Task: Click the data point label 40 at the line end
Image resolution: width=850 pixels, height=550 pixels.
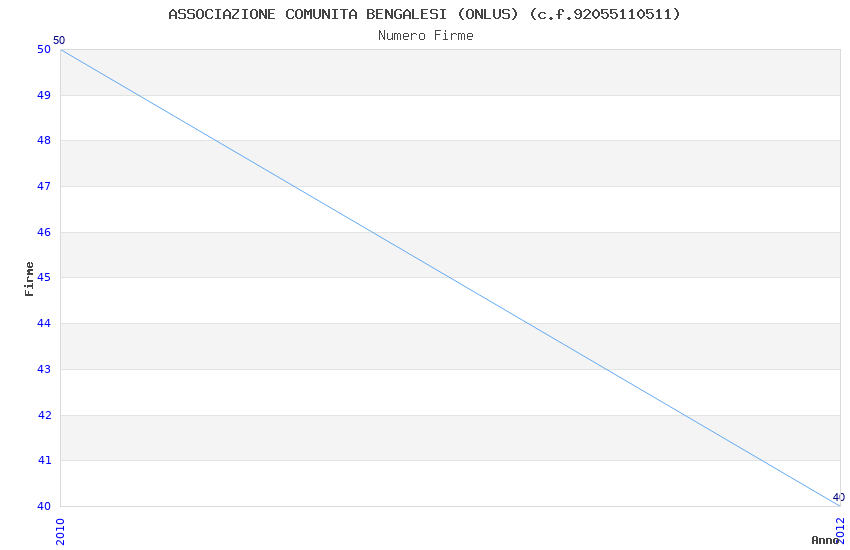Action: [839, 497]
